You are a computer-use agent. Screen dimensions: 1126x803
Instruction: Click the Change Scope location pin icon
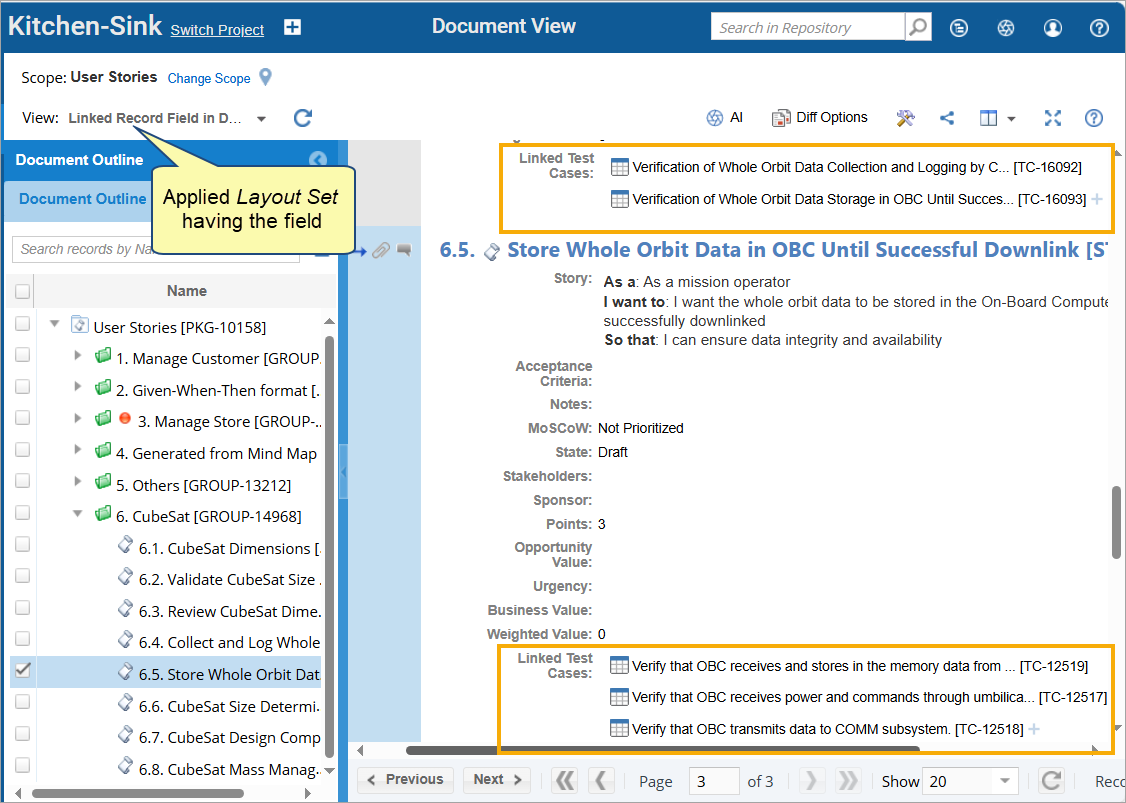[266, 77]
